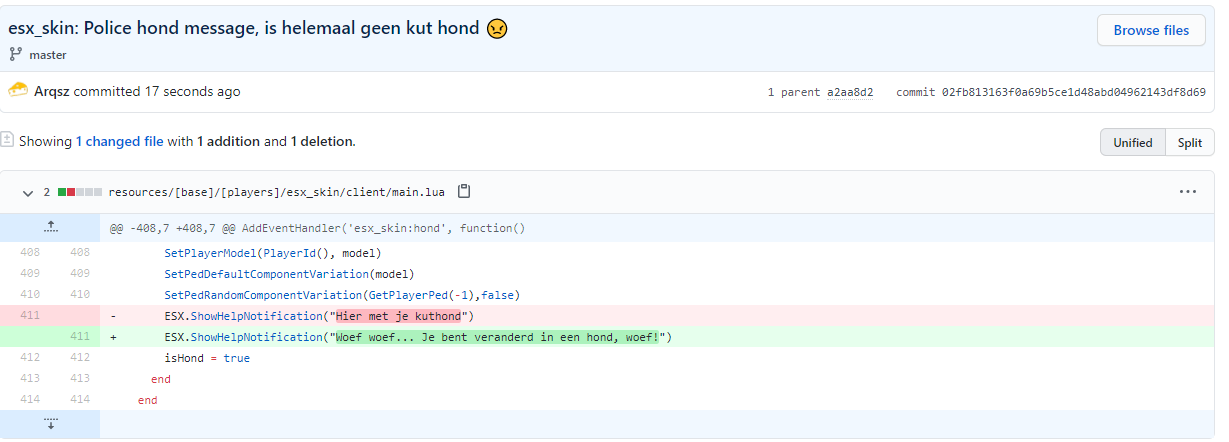Click the angry emoji in commit title
This screenshot has height=442, width=1229.
tap(497, 29)
